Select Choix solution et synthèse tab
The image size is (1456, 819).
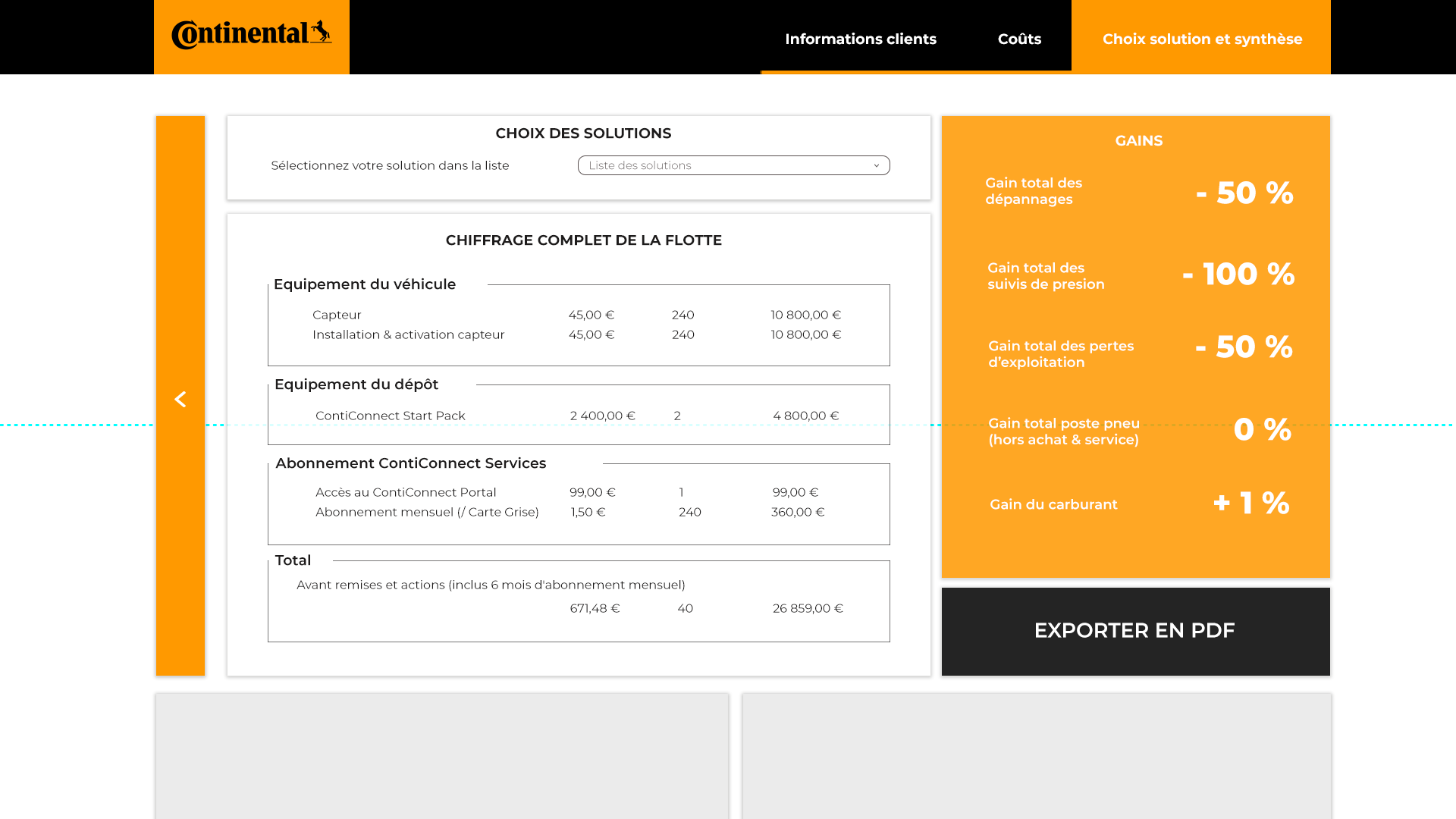point(1201,39)
